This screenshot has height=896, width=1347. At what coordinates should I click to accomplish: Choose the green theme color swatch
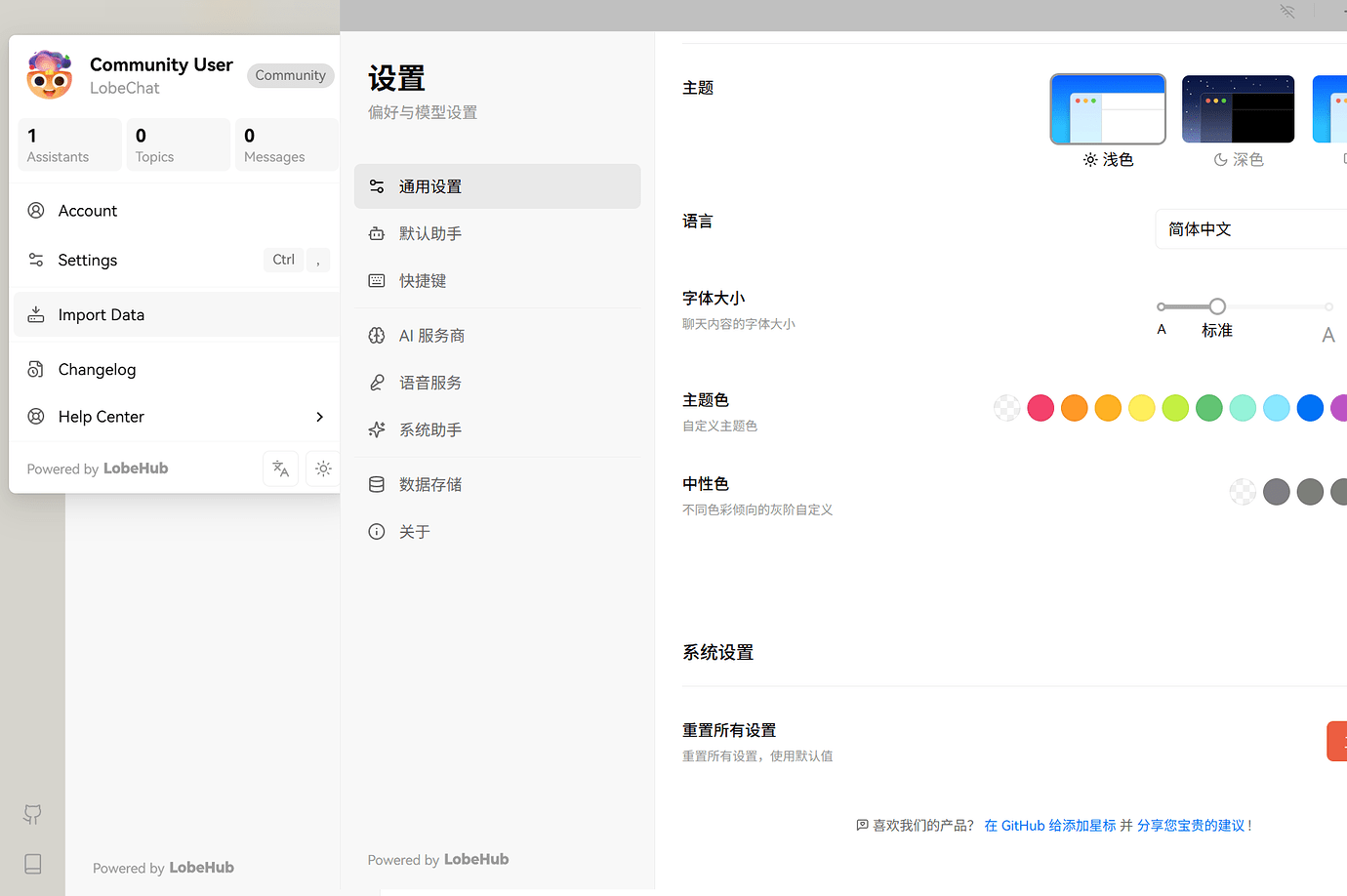(x=1209, y=408)
